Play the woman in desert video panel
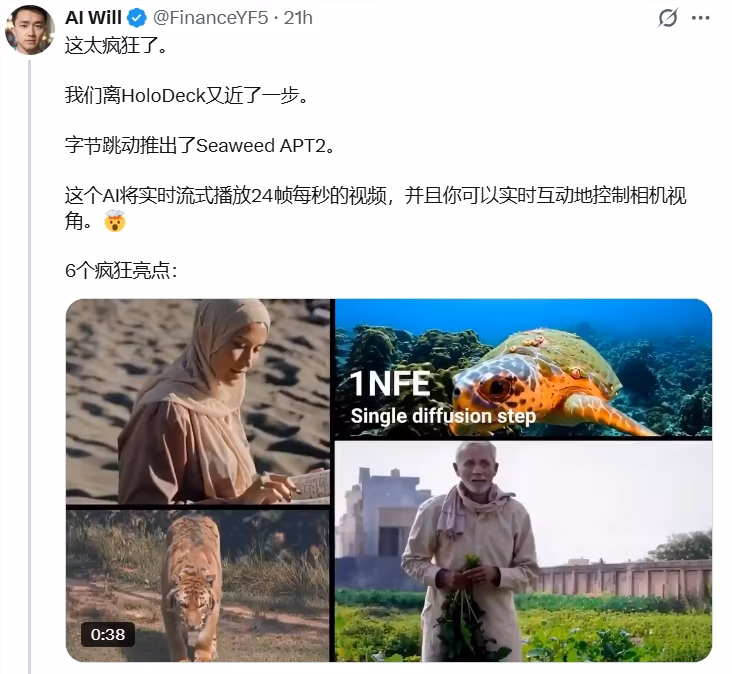 tap(198, 401)
